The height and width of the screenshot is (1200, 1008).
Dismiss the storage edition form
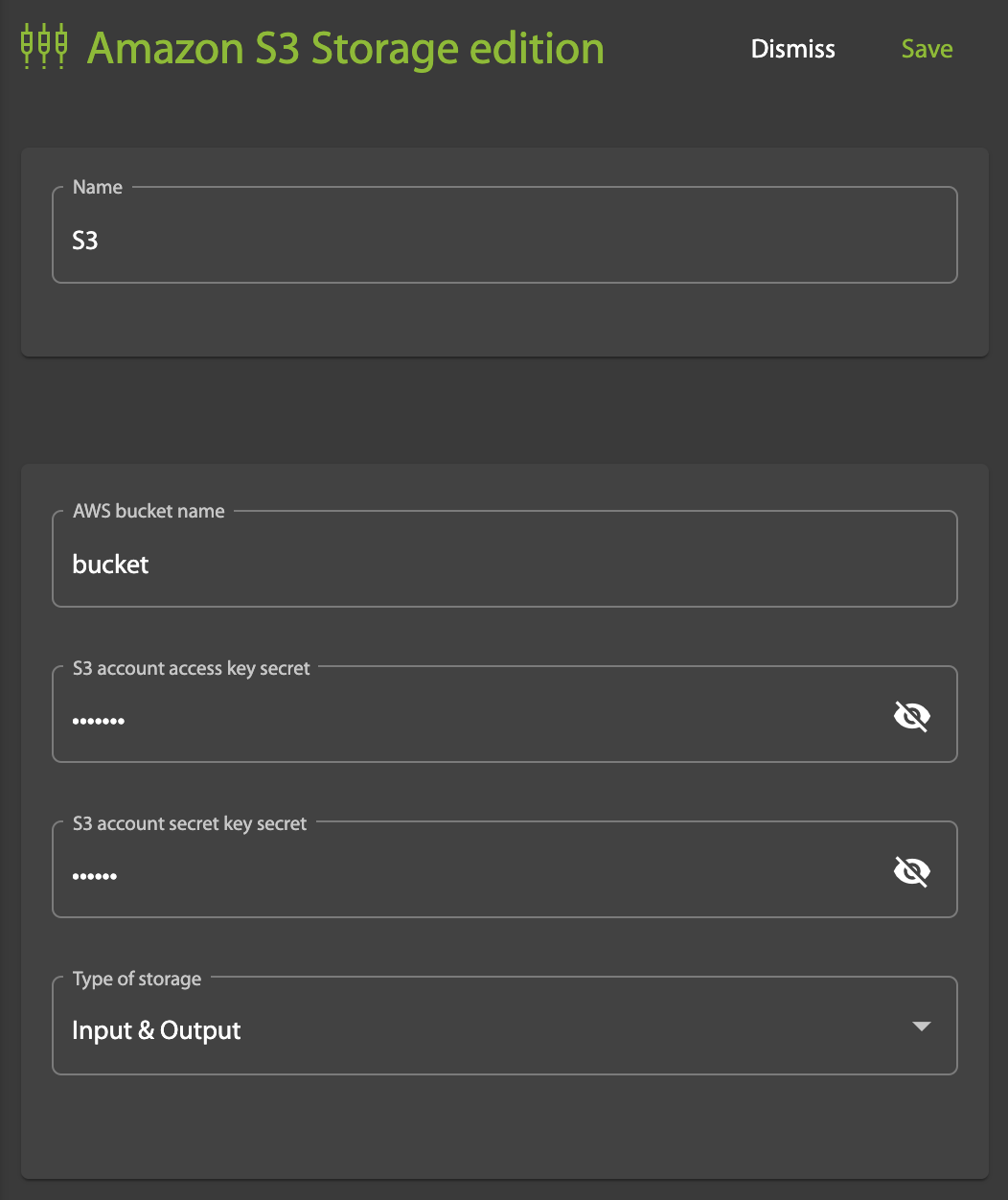pos(792,49)
